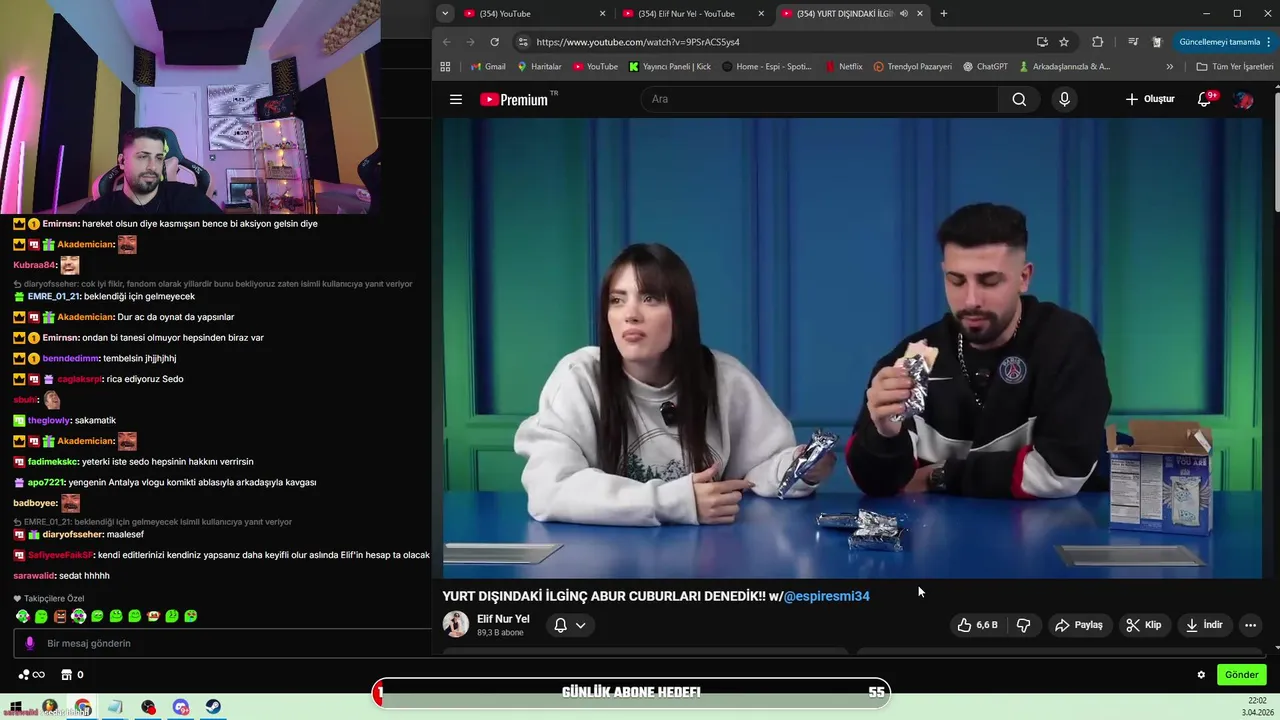Click username Akademician in 'Dur ac' message

click(x=85, y=317)
